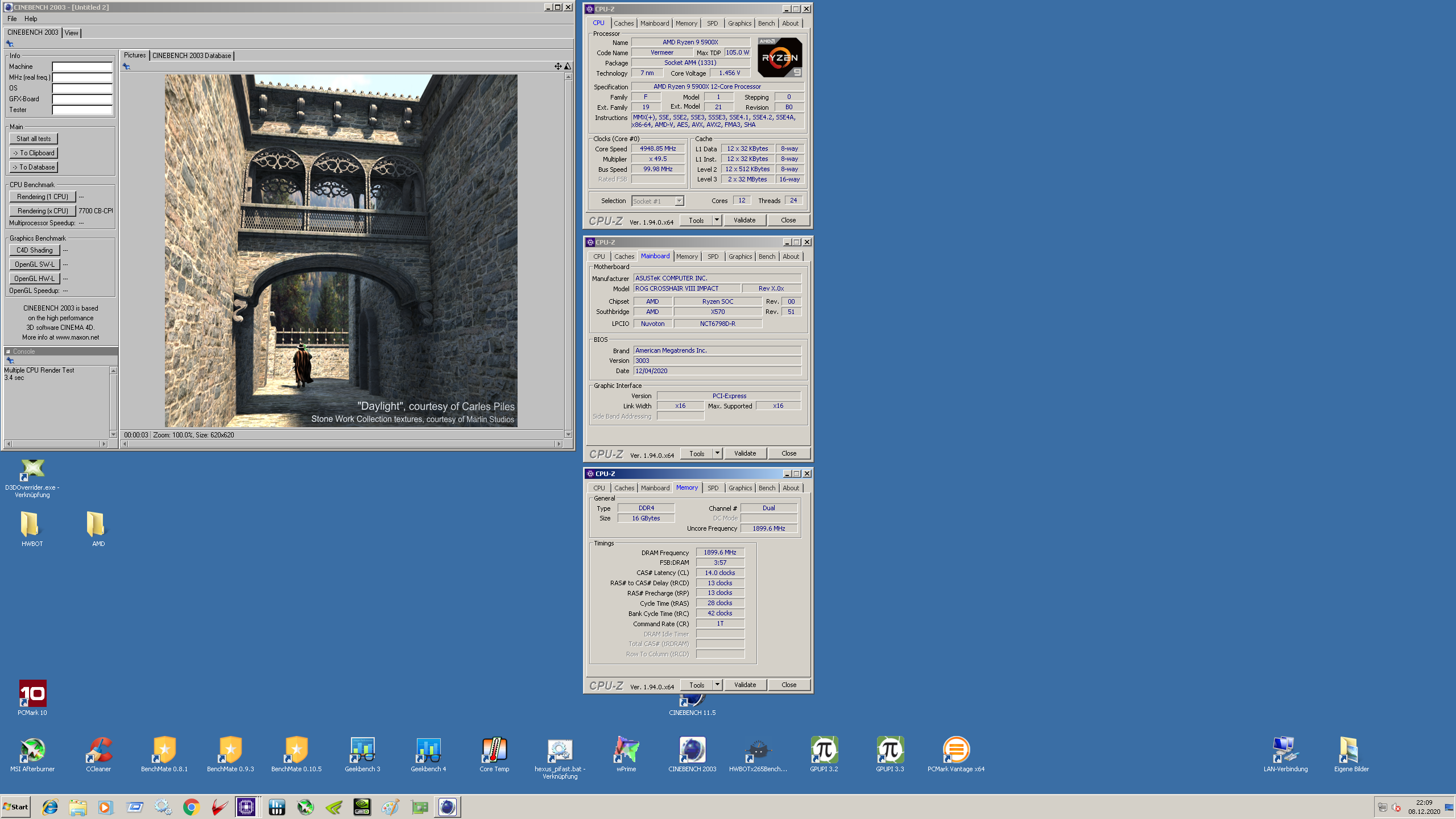
Task: Run the OpenGL HW-L test
Action: 35,279
